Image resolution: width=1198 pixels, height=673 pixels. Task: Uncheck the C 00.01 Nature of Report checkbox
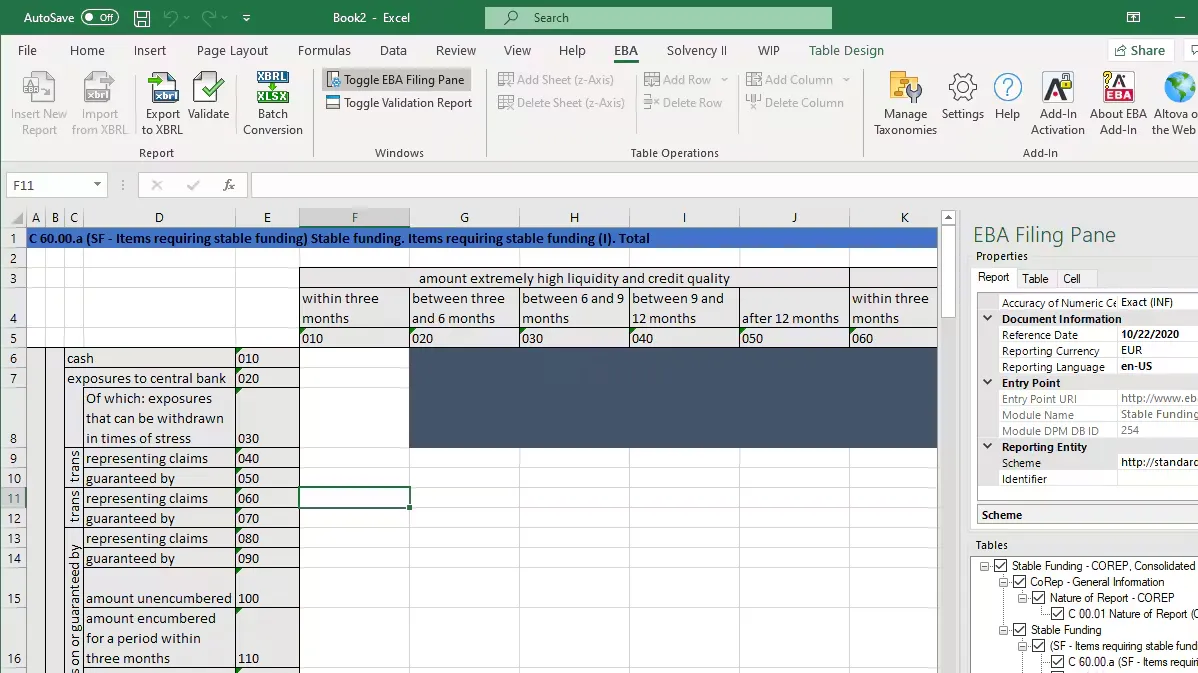point(1057,614)
